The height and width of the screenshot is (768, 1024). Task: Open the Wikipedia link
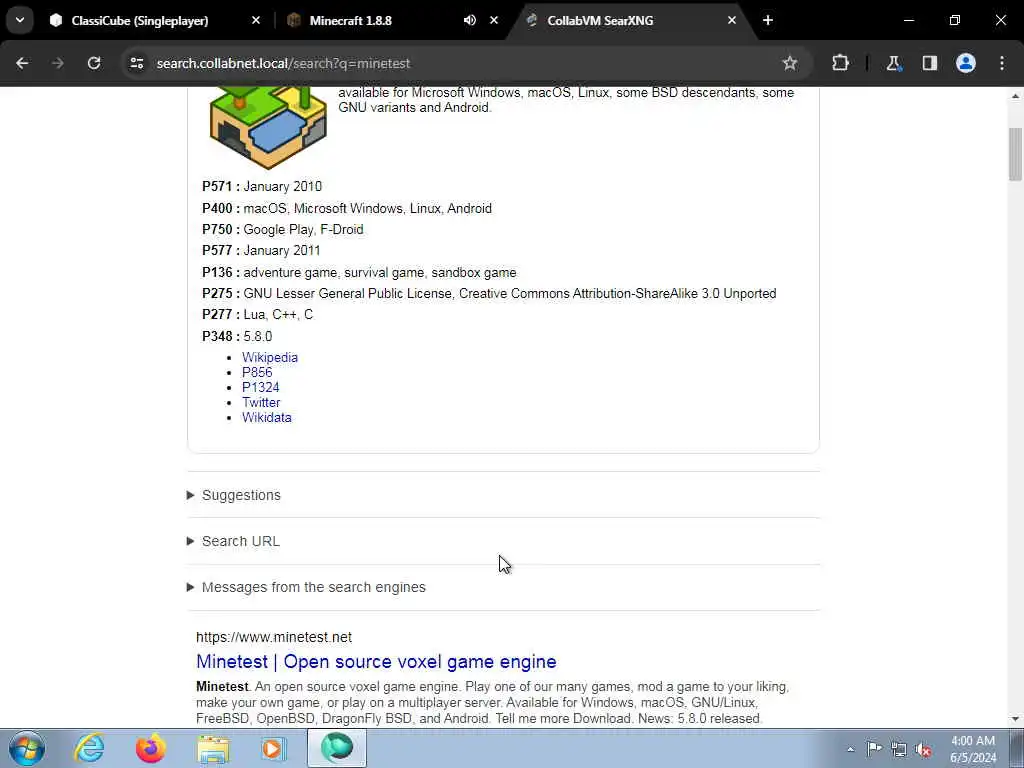point(270,357)
